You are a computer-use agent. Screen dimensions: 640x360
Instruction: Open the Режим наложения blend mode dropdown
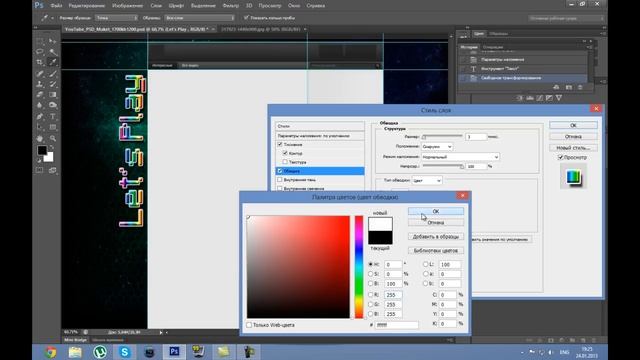460,157
